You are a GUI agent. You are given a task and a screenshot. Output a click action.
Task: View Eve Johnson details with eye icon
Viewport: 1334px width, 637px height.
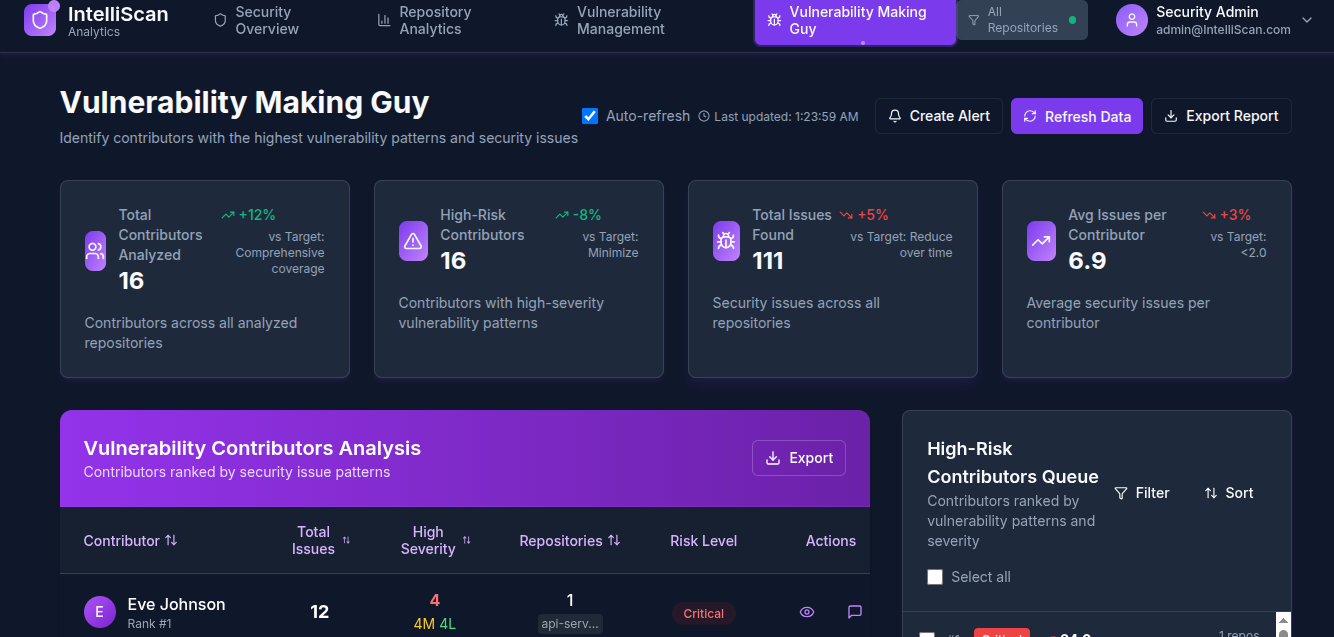pyautogui.click(x=807, y=612)
